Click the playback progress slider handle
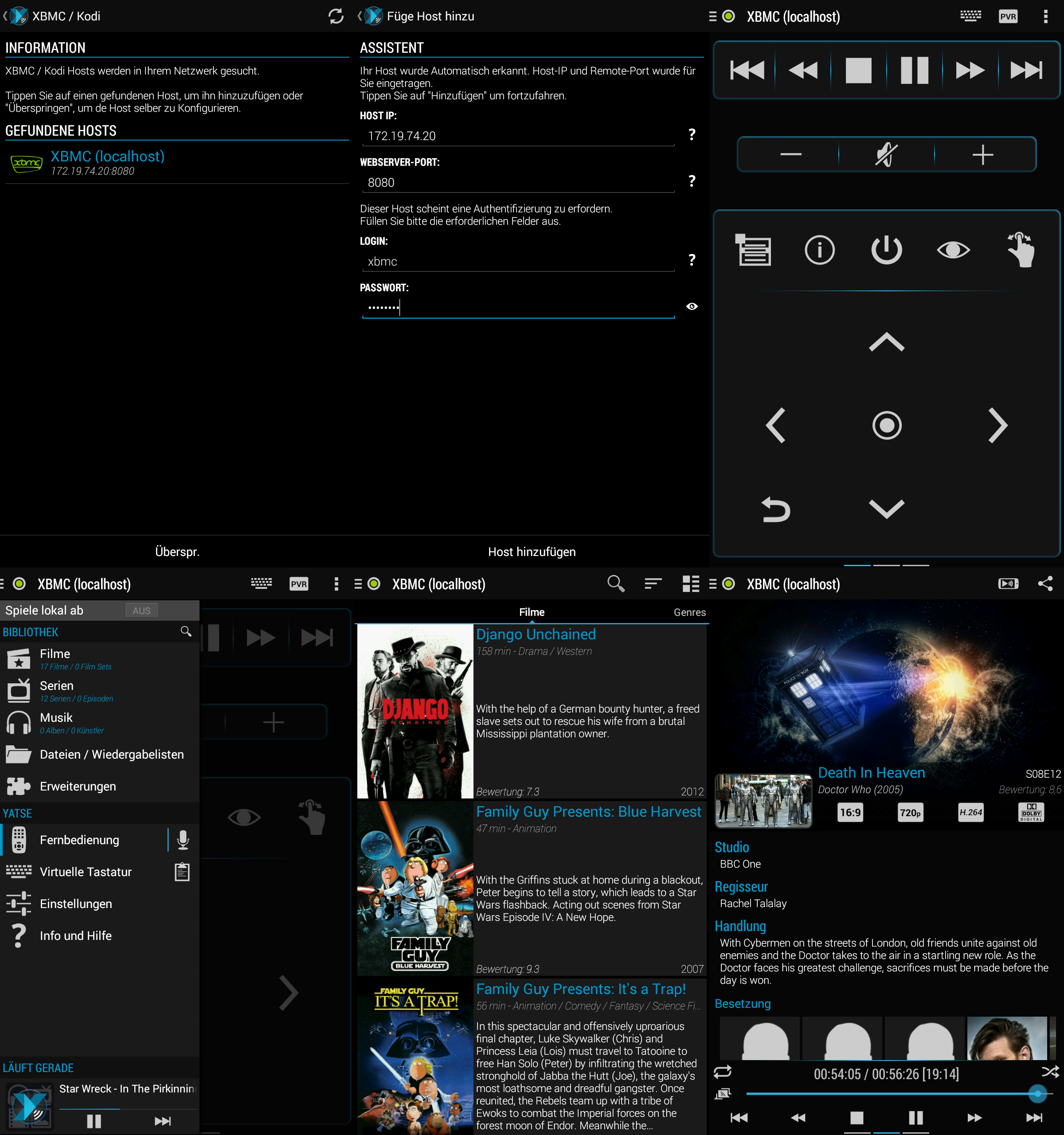 (x=1037, y=1094)
